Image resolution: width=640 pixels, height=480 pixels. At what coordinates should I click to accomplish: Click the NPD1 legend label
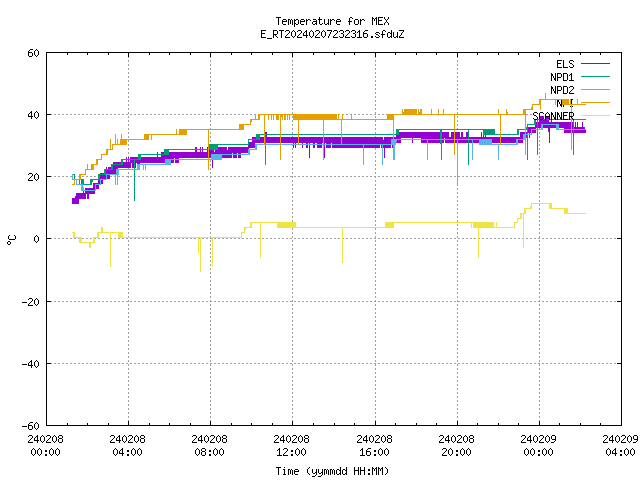562,77
